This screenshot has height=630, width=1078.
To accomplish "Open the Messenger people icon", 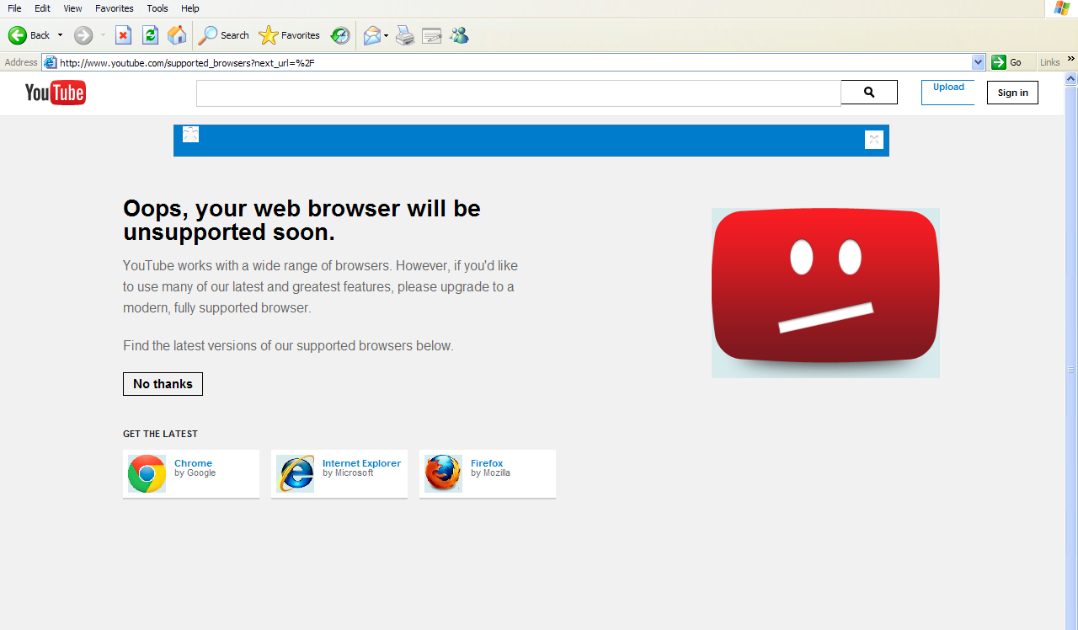I will pyautogui.click(x=459, y=35).
